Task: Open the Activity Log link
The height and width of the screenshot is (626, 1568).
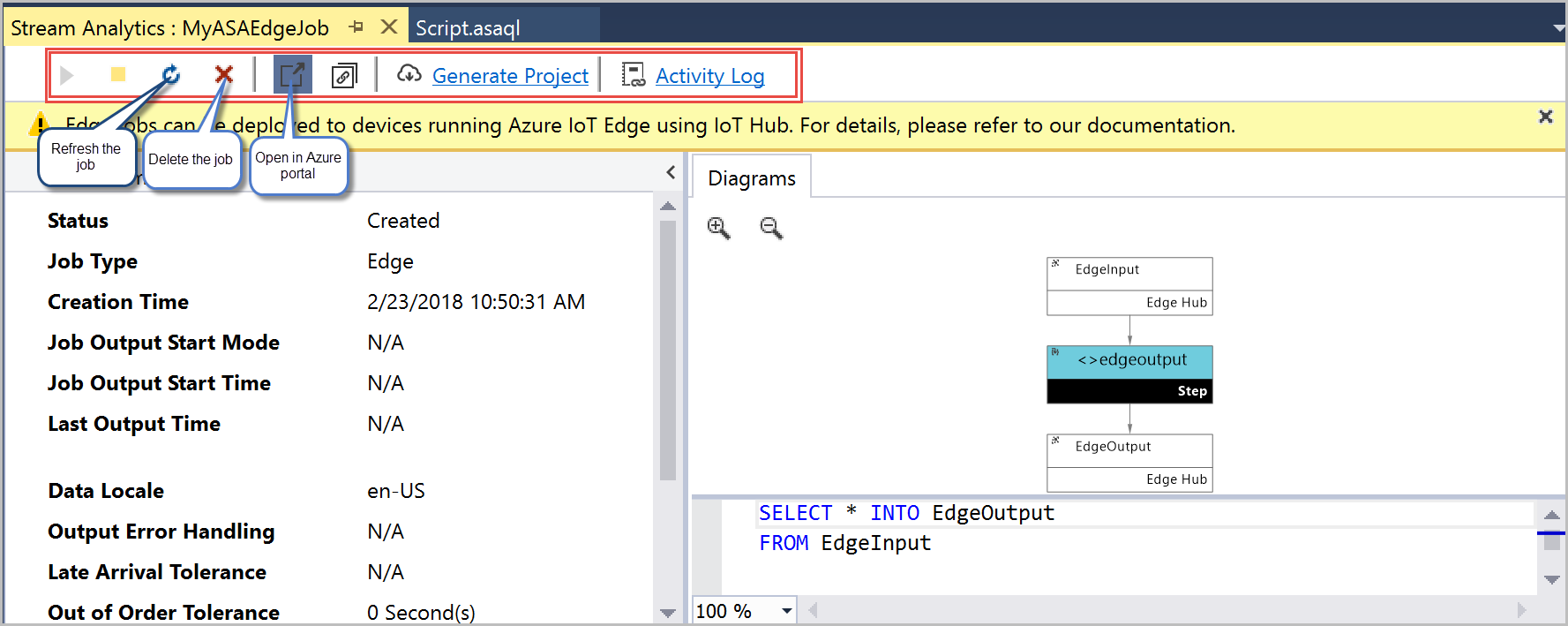Action: (709, 76)
